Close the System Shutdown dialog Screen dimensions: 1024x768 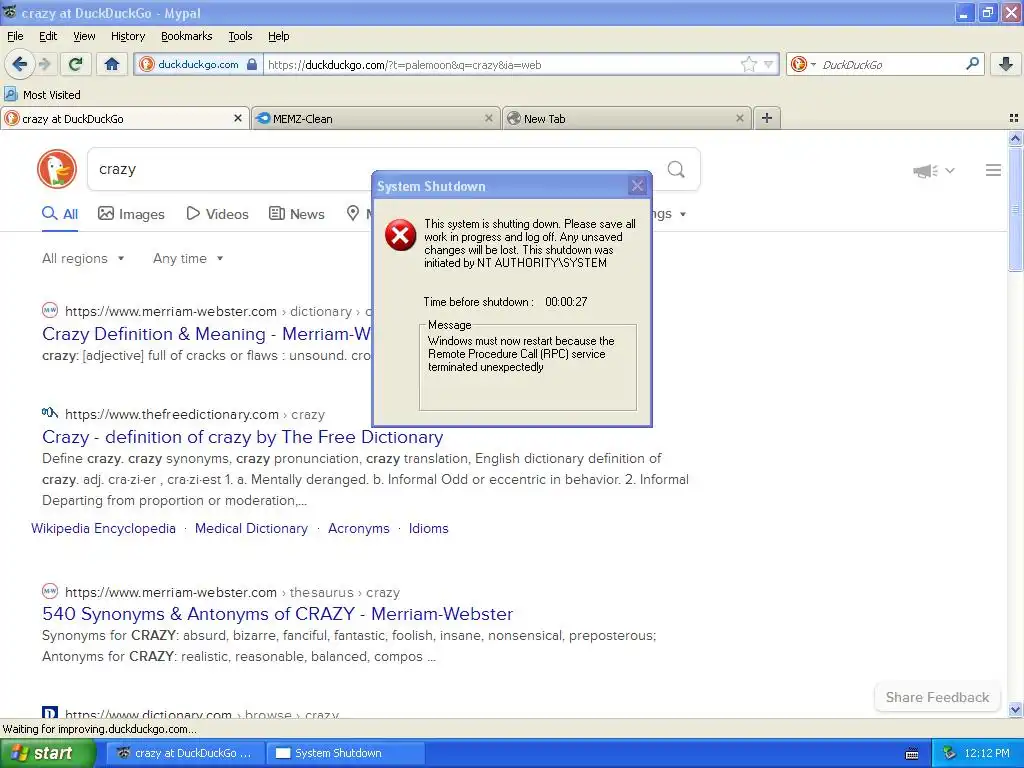(637, 186)
